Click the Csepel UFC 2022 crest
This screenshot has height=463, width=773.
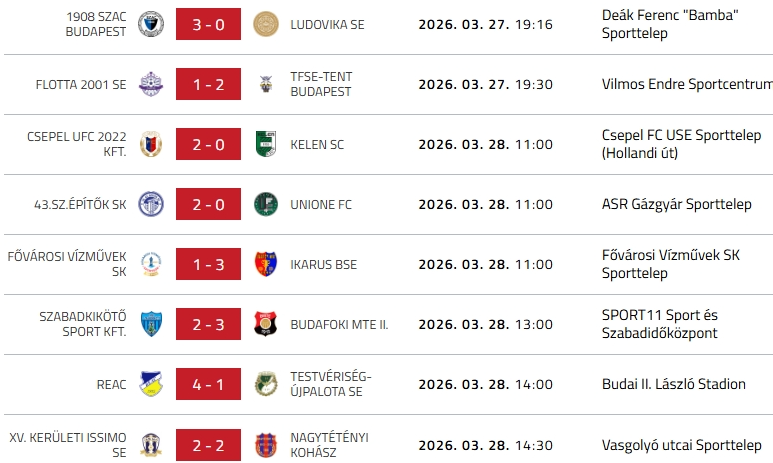151,145
